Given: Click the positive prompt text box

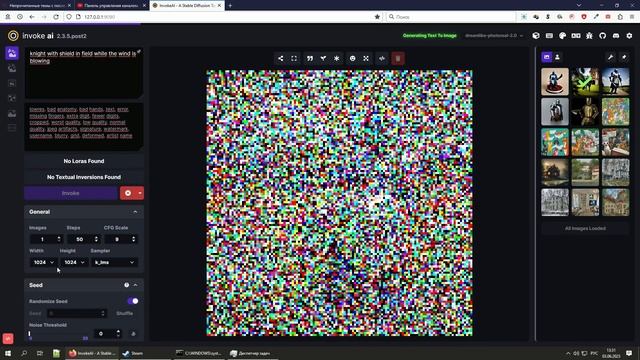Looking at the screenshot, I should click(x=84, y=73).
